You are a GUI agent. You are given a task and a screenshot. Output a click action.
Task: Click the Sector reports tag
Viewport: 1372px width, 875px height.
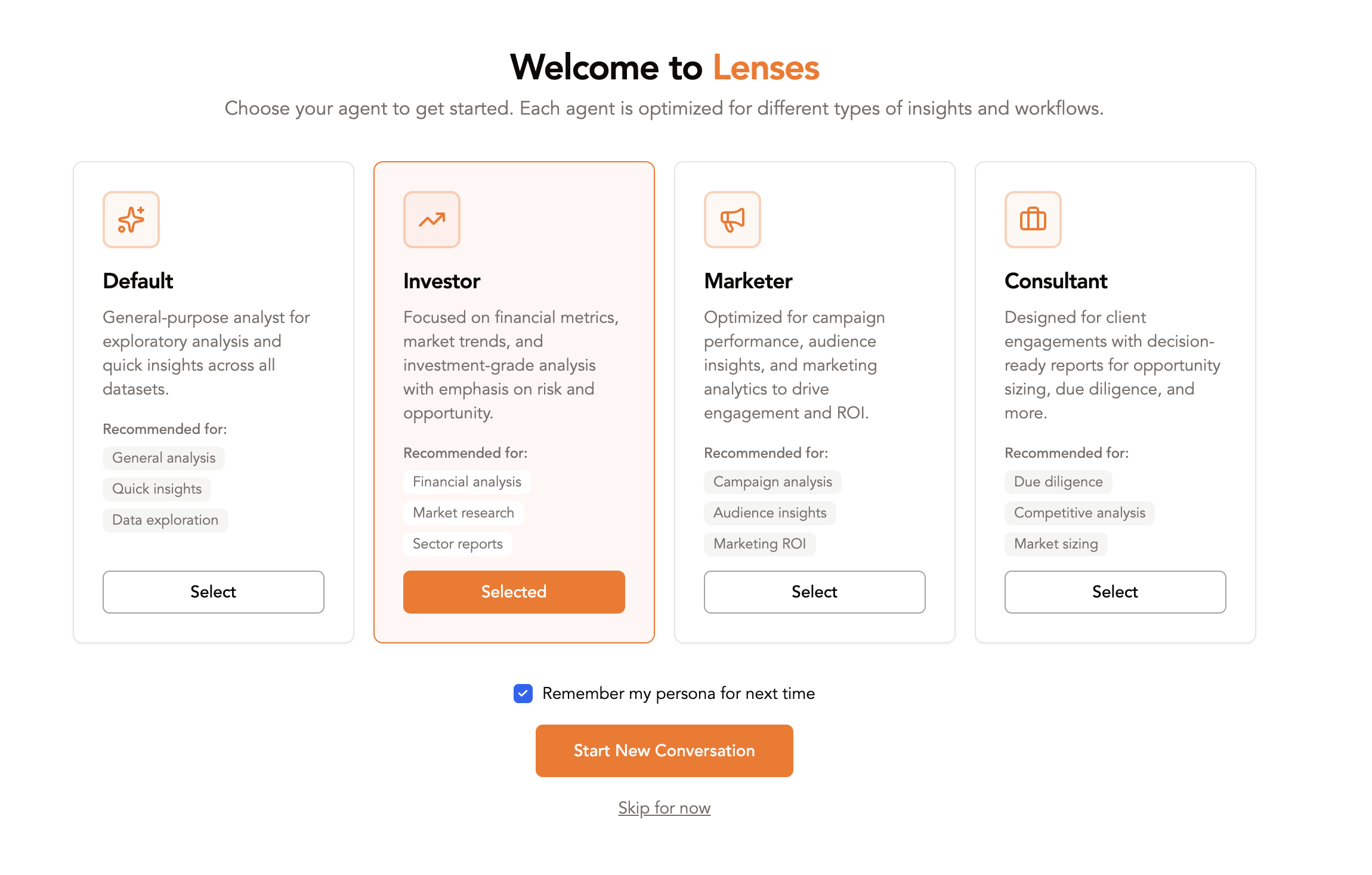pos(458,544)
